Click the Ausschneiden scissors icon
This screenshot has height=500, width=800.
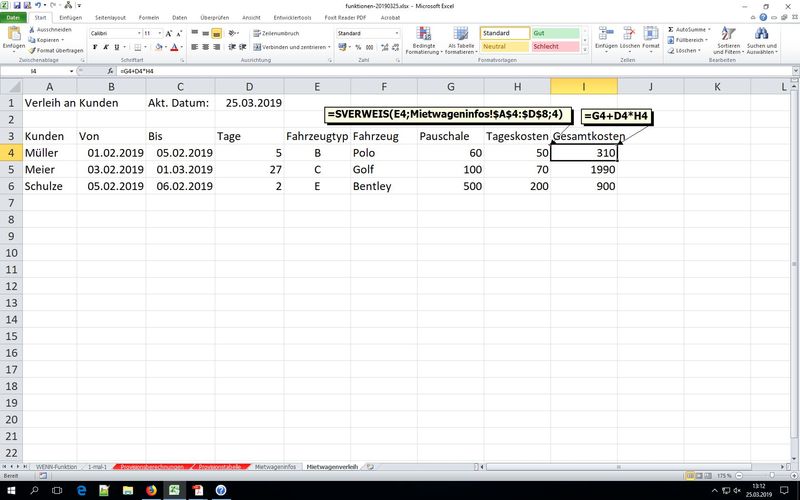pyautogui.click(x=32, y=29)
